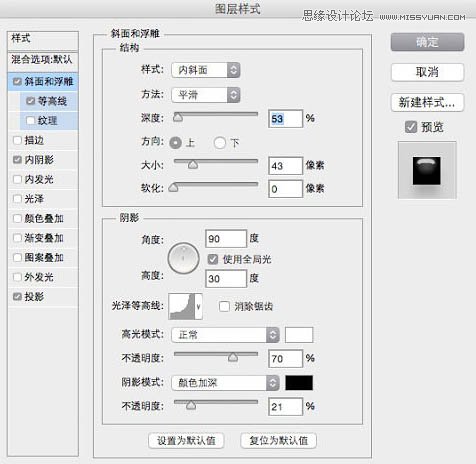Click the gloss contour curve thumbnail
The image size is (476, 464).
[x=182, y=306]
